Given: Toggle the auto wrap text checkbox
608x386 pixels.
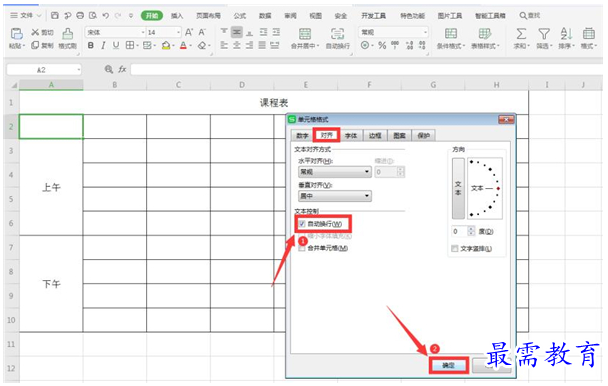Looking at the screenshot, I should click(302, 224).
